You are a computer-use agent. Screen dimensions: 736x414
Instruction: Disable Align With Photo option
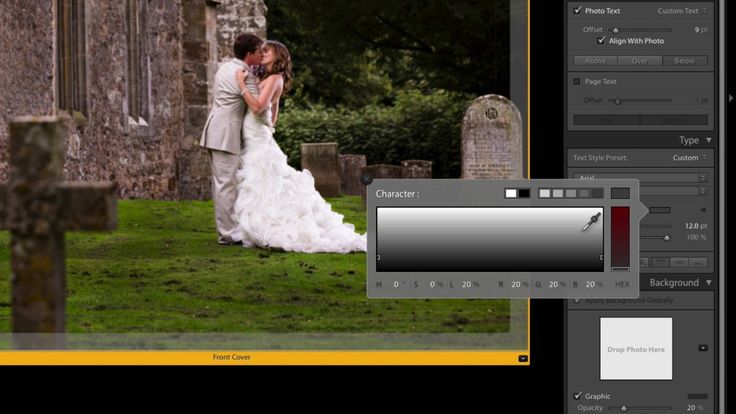click(x=601, y=41)
